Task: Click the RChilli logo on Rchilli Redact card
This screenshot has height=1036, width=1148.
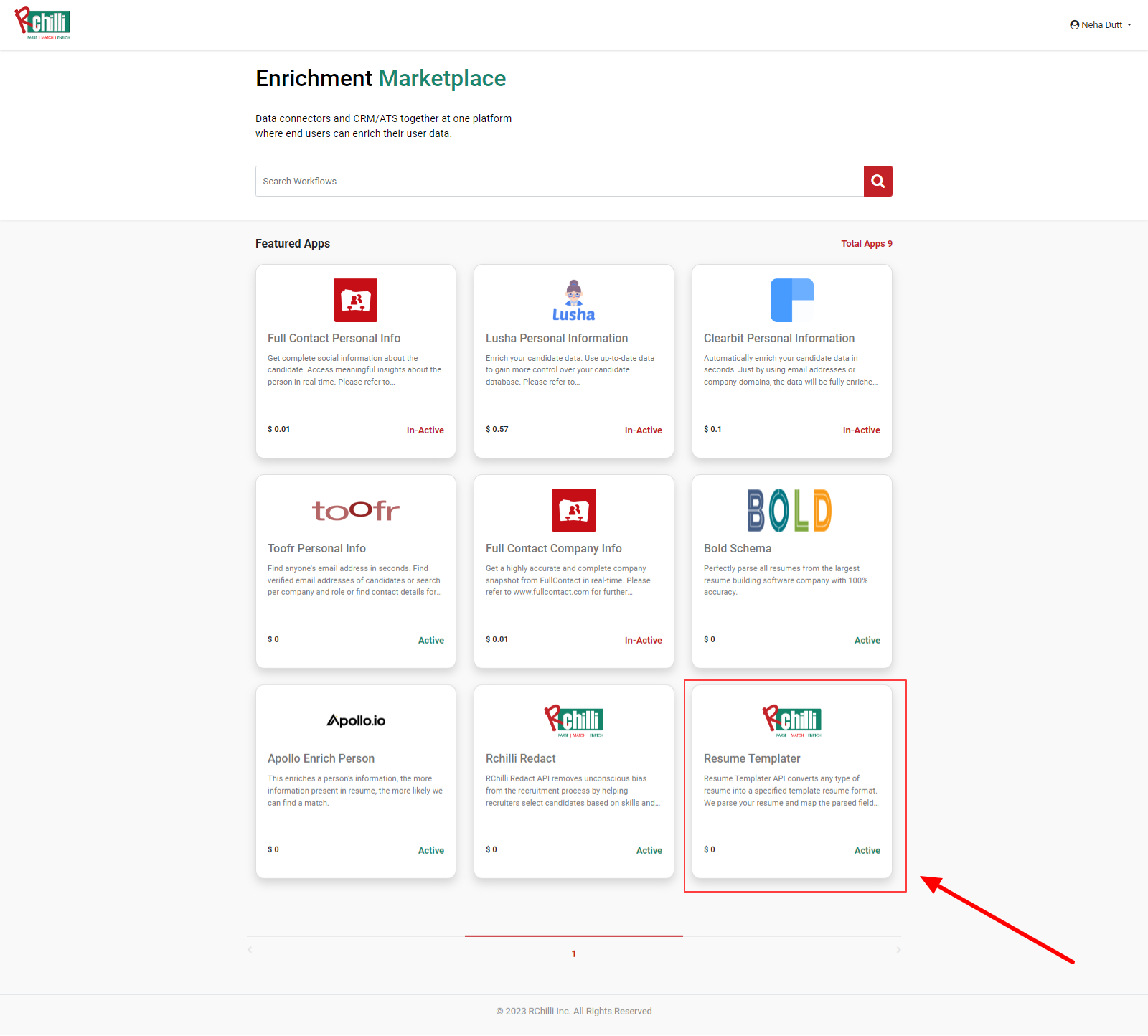Action: 573,720
